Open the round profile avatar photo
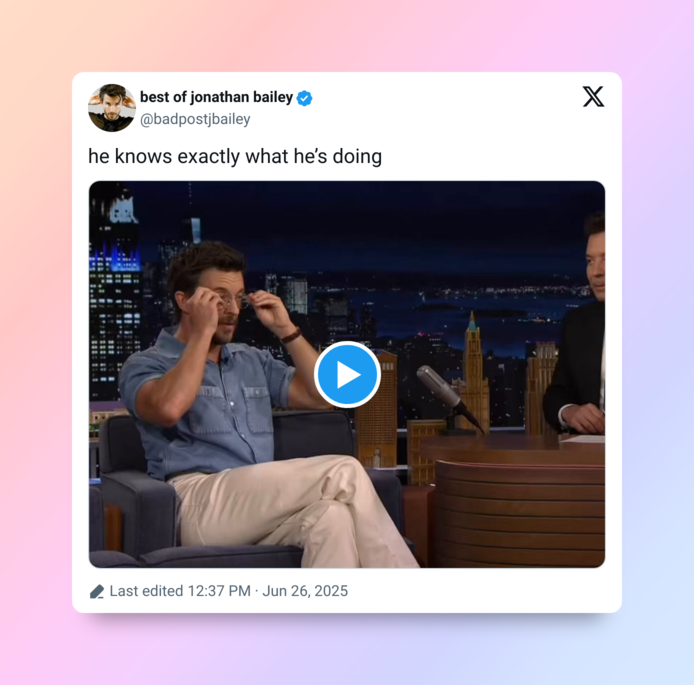This screenshot has width=694, height=685. click(112, 108)
